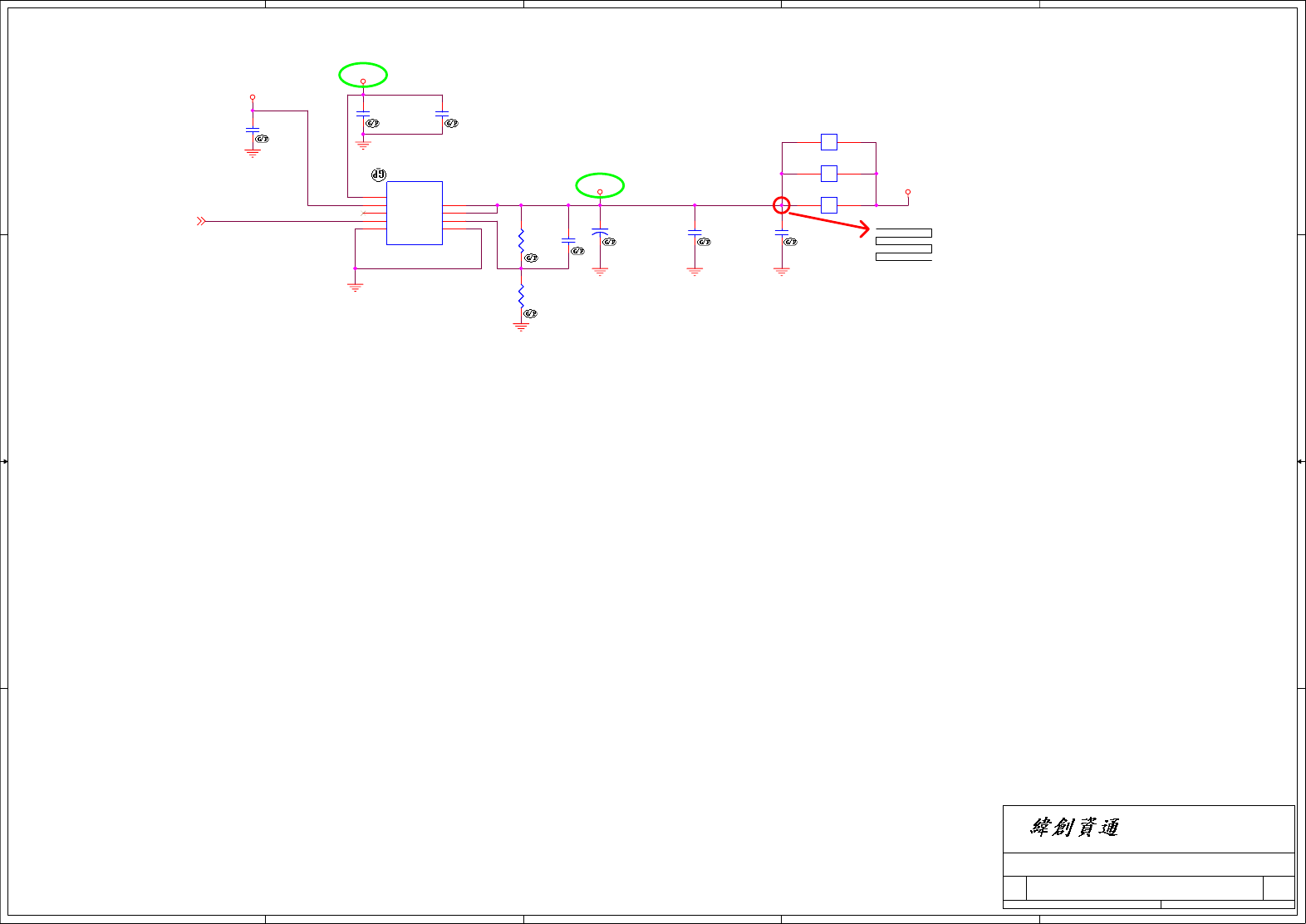Click the no-connect X mark on IC pin
The image size is (1306, 924).
click(x=365, y=214)
